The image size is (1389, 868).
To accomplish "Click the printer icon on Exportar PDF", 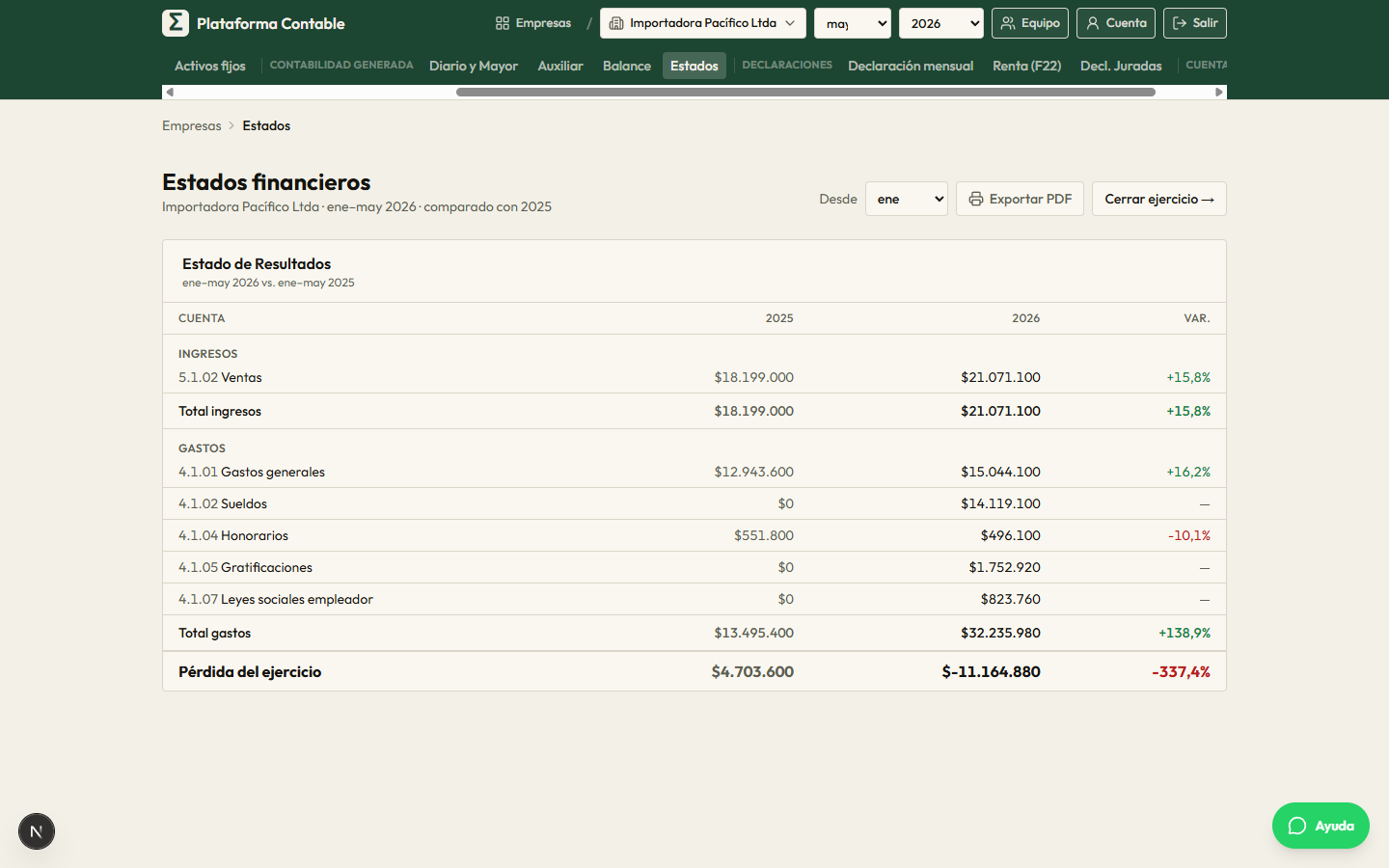I will point(976,199).
